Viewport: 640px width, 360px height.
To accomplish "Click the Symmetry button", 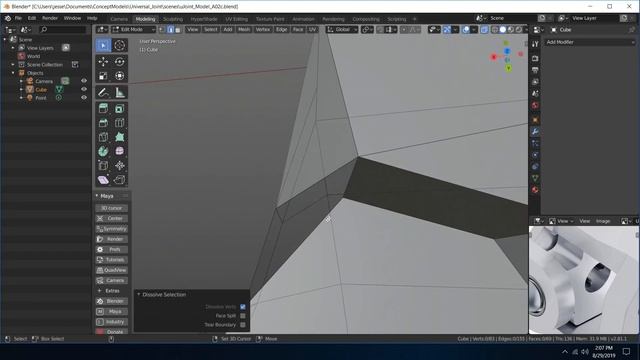I will [111, 229].
